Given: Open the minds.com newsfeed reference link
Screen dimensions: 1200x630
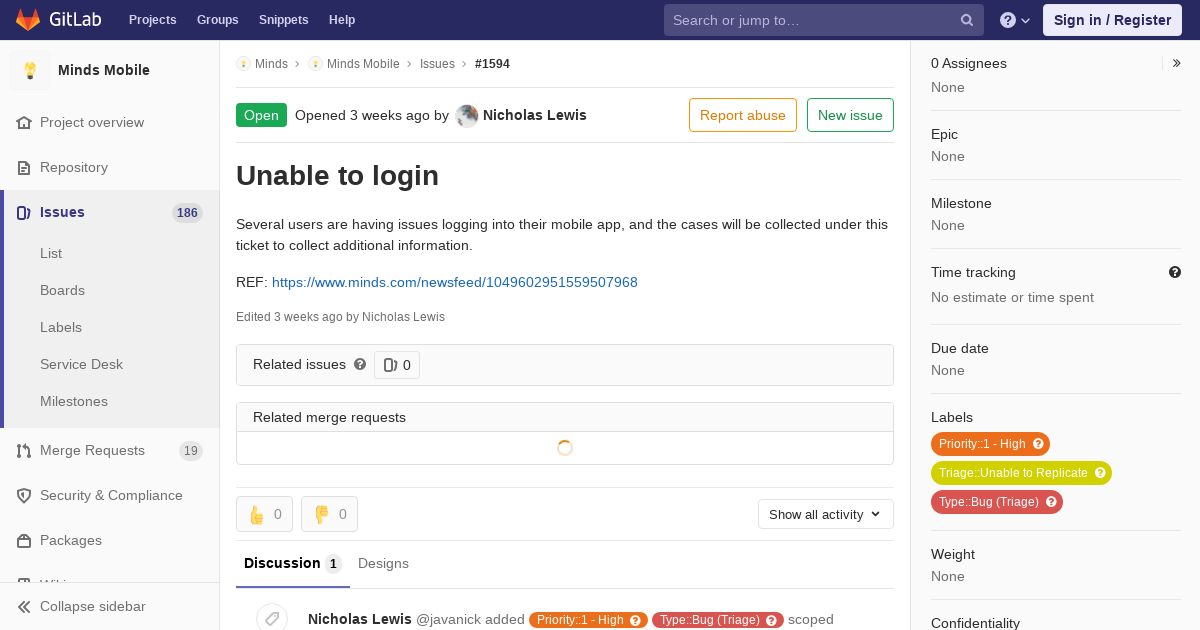Looking at the screenshot, I should (455, 282).
